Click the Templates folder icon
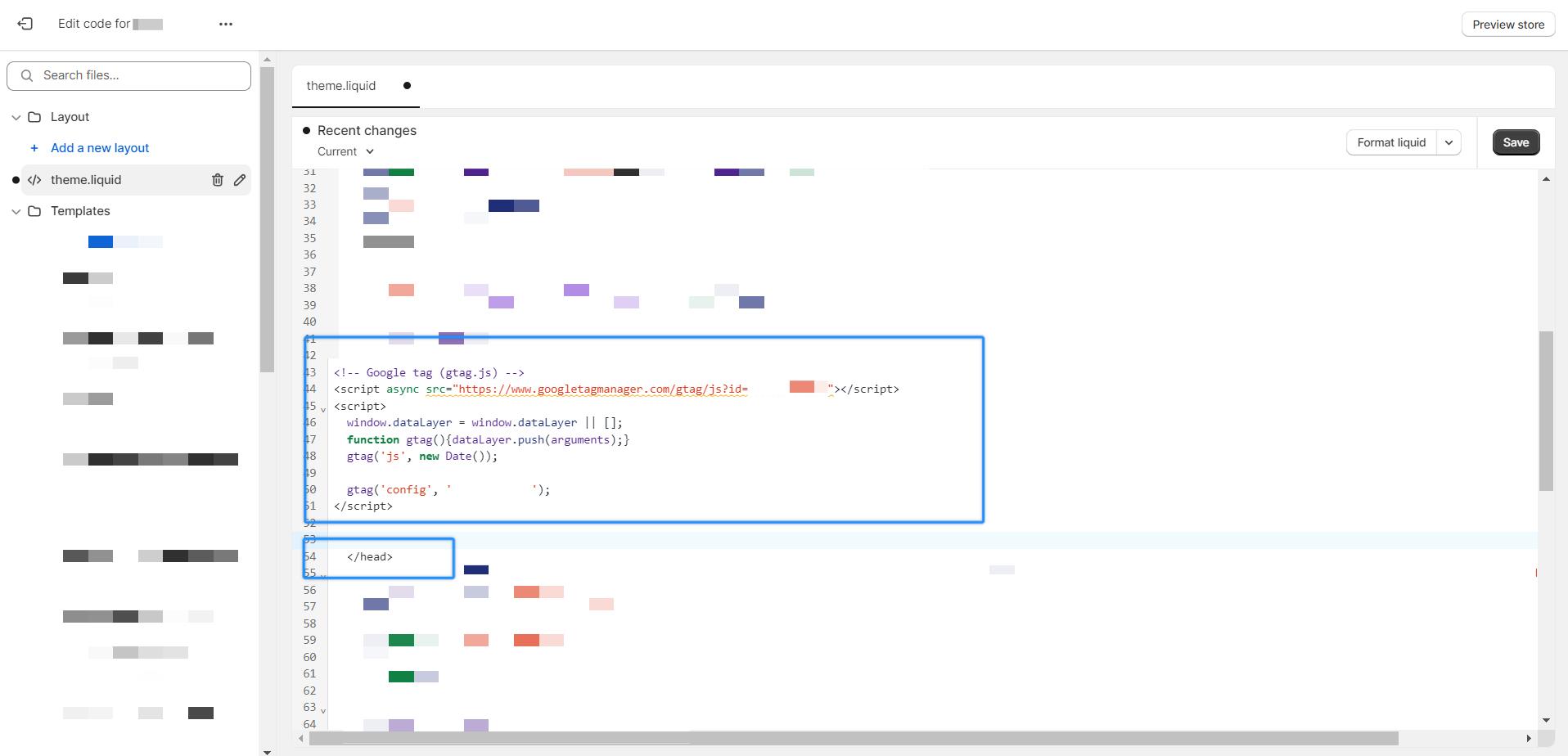The height and width of the screenshot is (756, 1568). 34,211
